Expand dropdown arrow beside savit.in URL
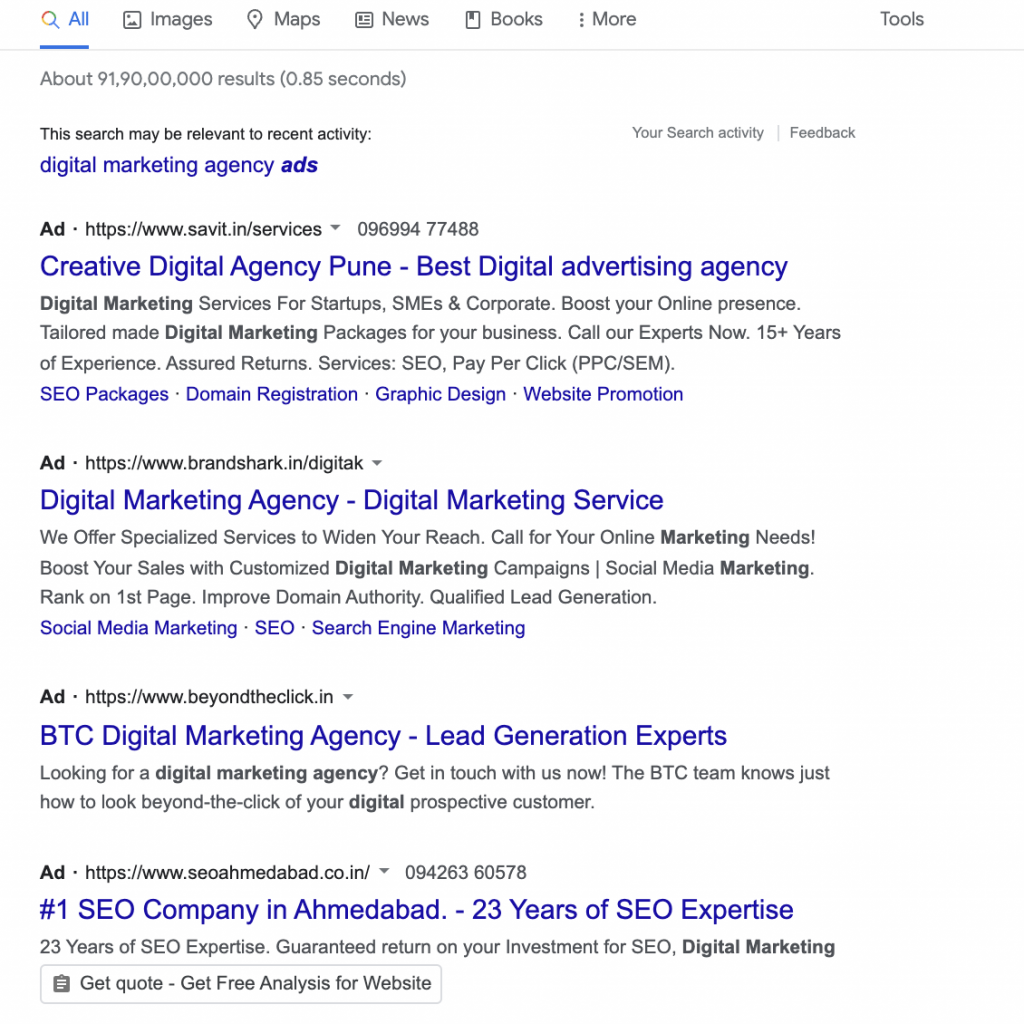Image resolution: width=1024 pixels, height=1024 pixels. pos(336,228)
